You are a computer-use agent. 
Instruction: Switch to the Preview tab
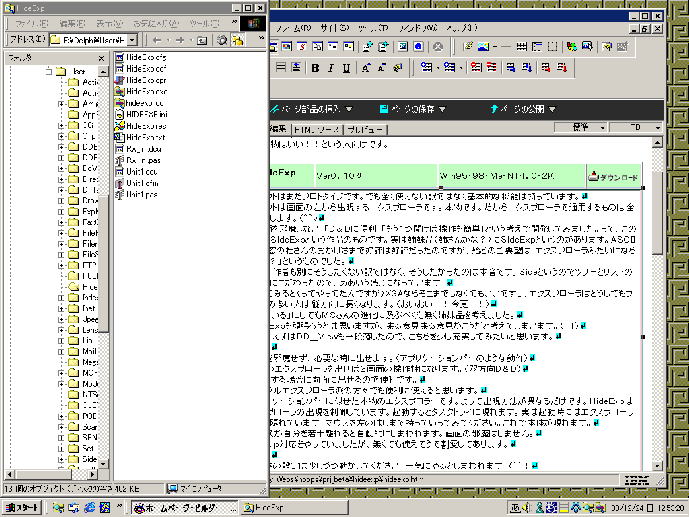(x=368, y=130)
